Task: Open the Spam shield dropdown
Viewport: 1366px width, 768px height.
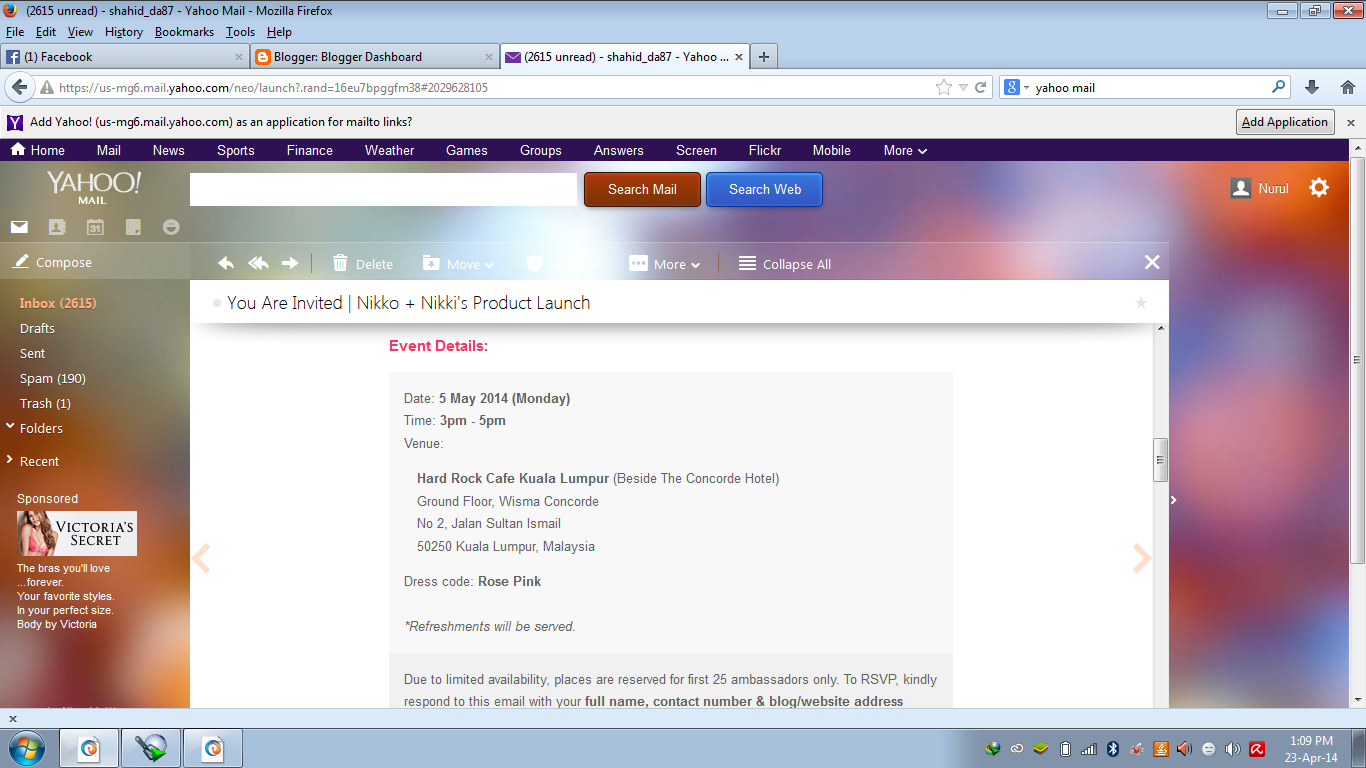Action: coord(562,264)
